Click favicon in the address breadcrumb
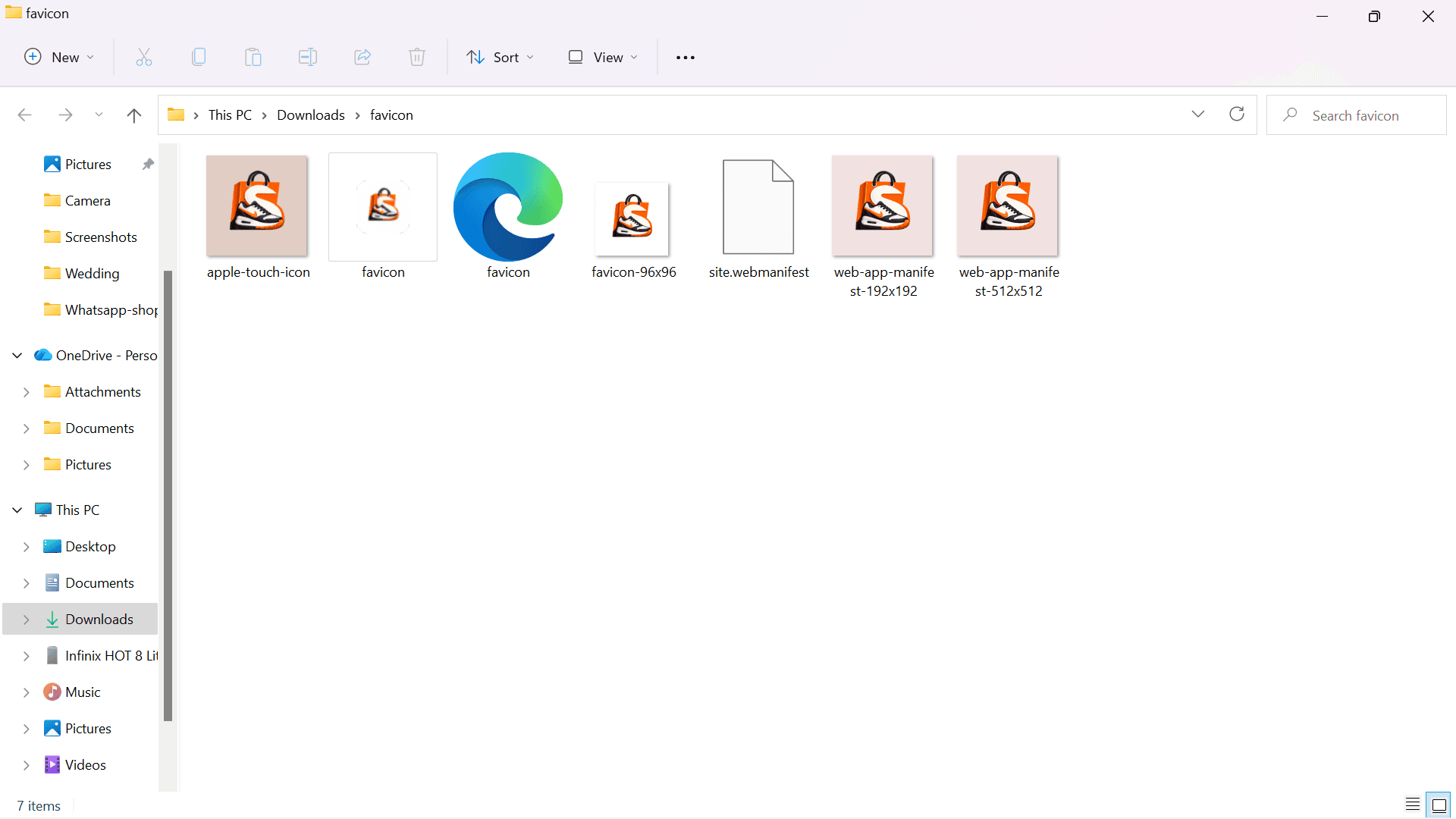The width and height of the screenshot is (1456, 819). 391,115
